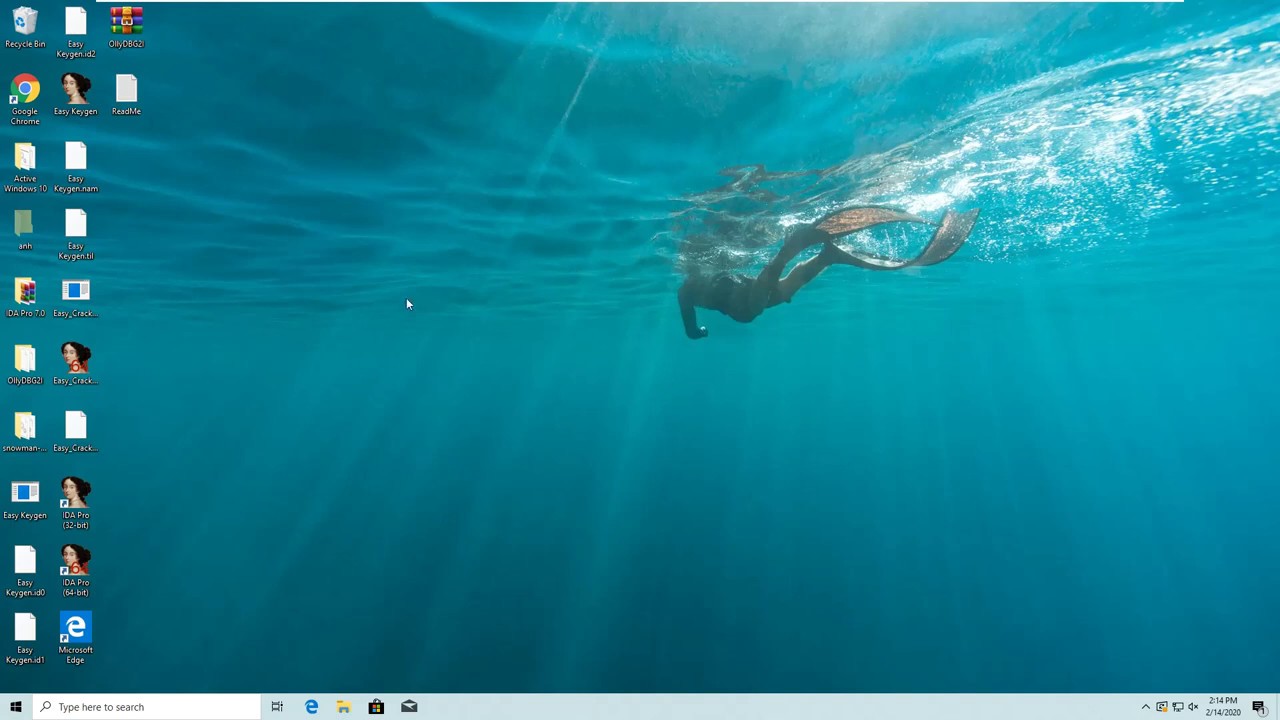Viewport: 1280px width, 720px height.
Task: Select the OllyDBG2i WinRAR archive icon
Action: [x=126, y=28]
